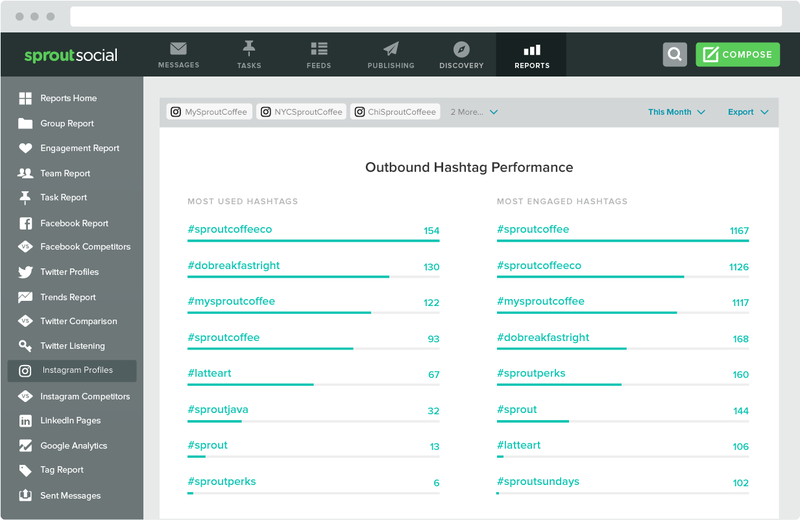Select Instagram Competitors in sidebar
This screenshot has height=520, width=800.
(x=72, y=397)
